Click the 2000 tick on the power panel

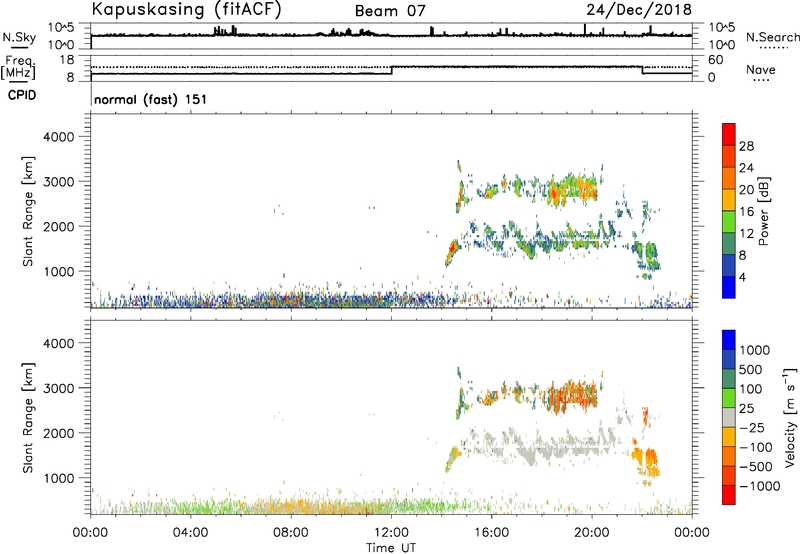coord(59,226)
